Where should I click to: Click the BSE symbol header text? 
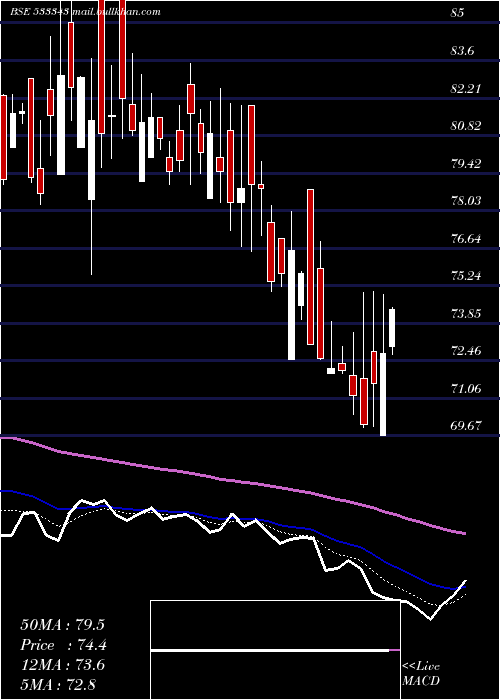tap(85, 12)
